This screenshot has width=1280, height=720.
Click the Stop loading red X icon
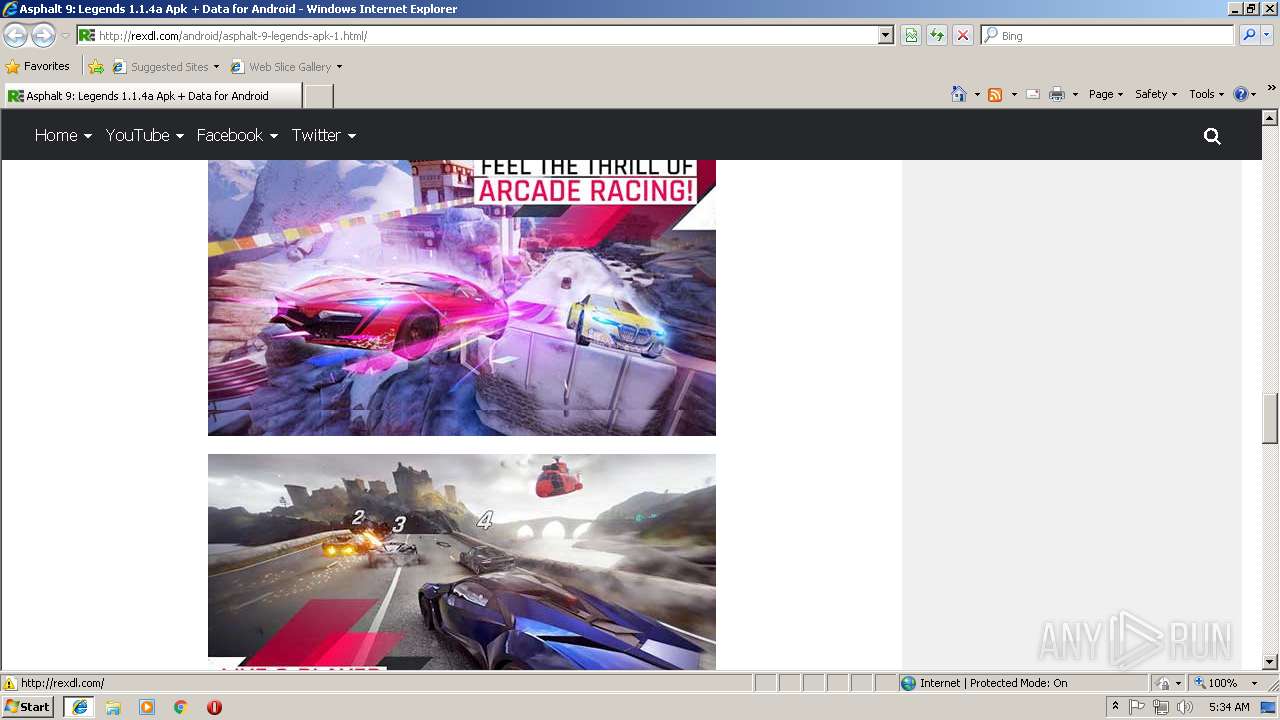(x=963, y=35)
